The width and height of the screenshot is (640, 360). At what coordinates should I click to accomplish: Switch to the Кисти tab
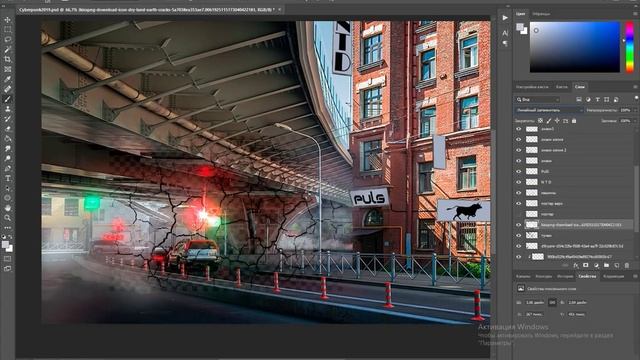[x=562, y=87]
